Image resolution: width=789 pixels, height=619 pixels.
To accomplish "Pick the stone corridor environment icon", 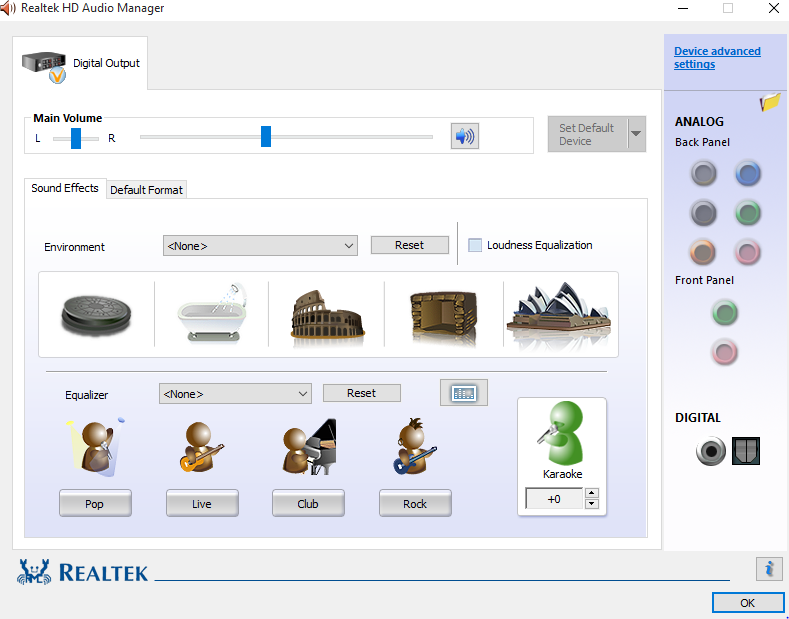I will point(443,317).
